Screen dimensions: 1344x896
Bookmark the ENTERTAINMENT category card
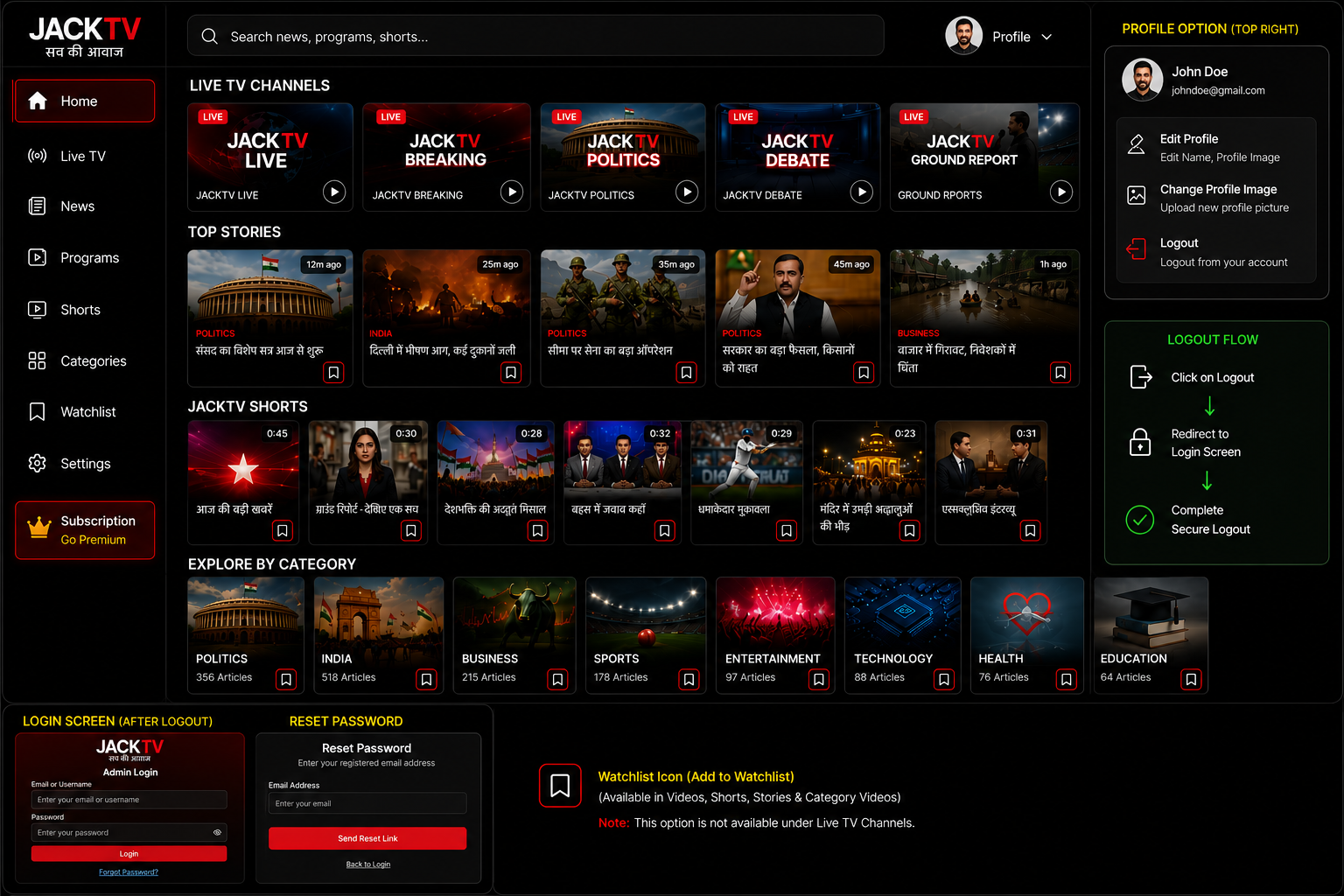pos(819,679)
